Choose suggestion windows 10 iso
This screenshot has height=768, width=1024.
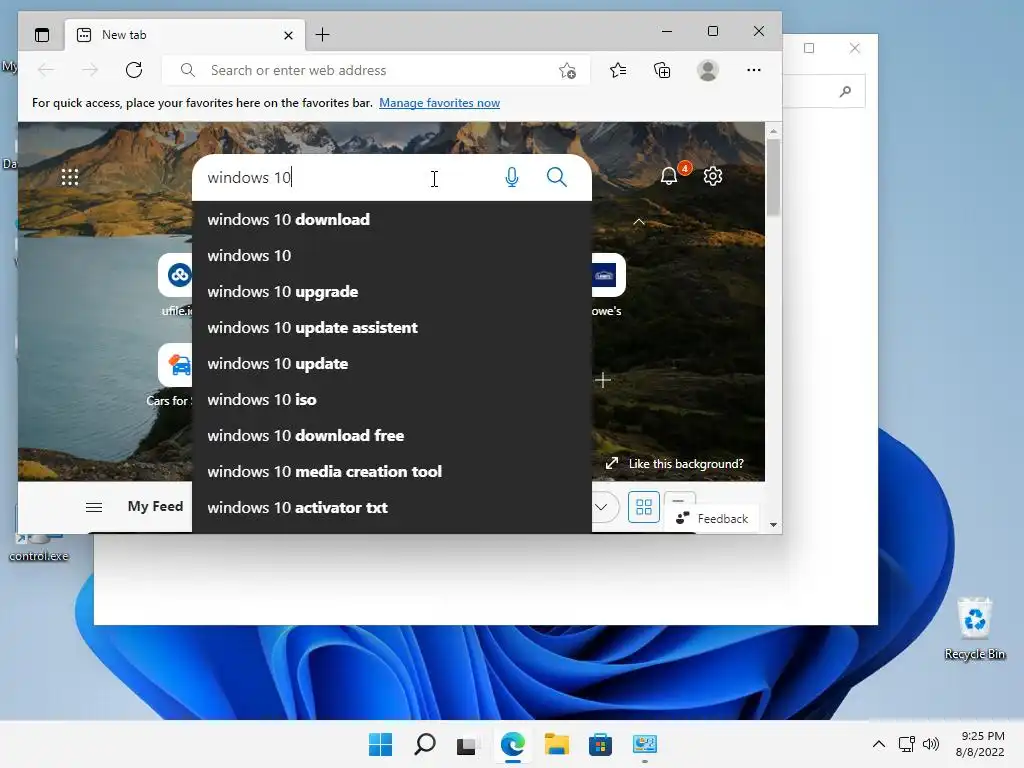tap(392, 399)
